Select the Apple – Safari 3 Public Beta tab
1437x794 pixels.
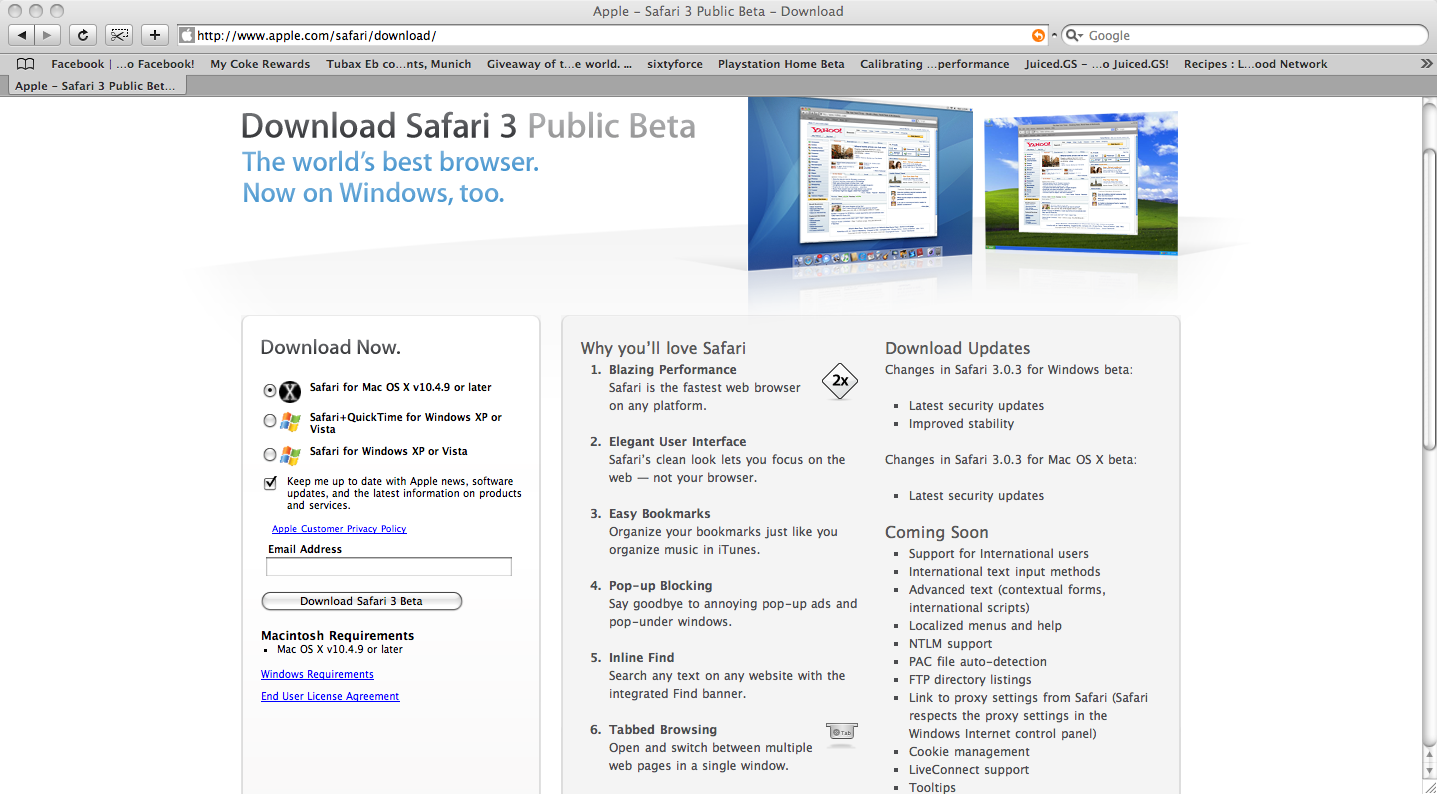pos(95,86)
